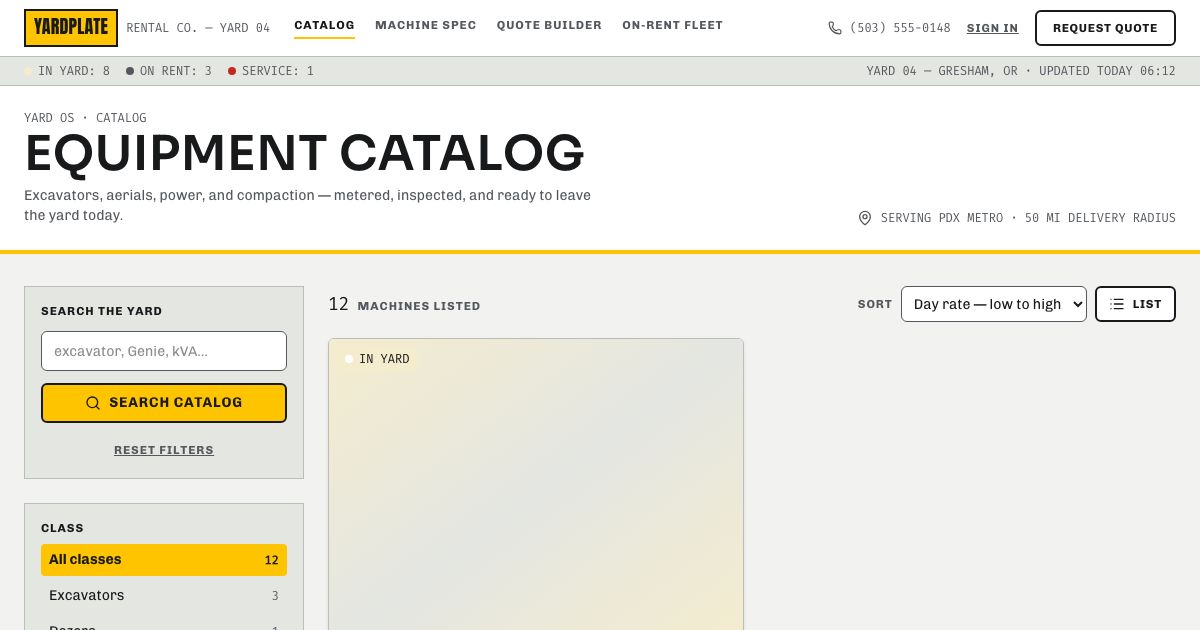Viewport: 1200px width, 630px height.
Task: Click the list view icon
Action: click(x=1117, y=304)
